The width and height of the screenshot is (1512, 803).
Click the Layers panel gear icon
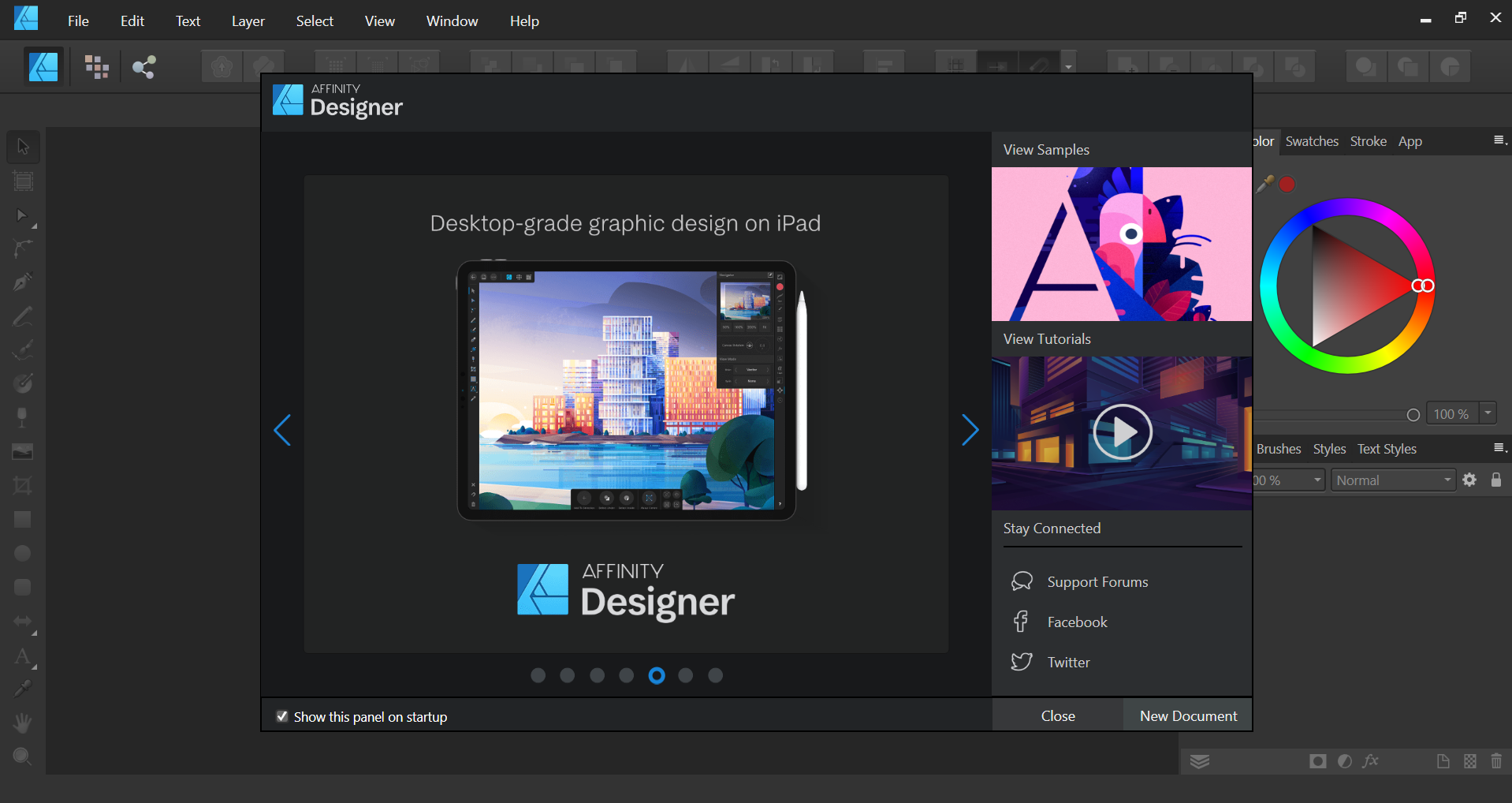1469,480
